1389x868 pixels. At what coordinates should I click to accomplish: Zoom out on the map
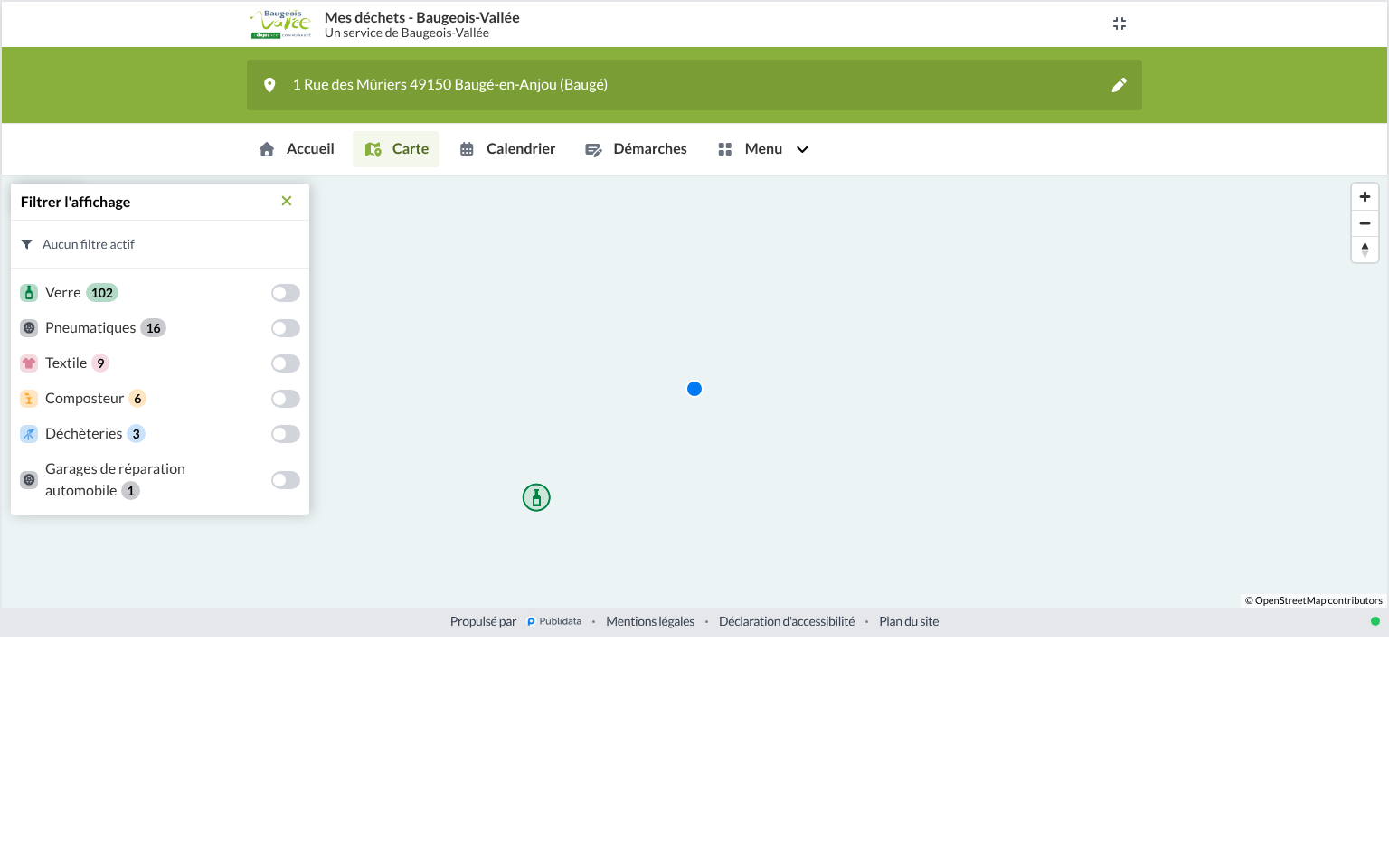pos(1365,223)
